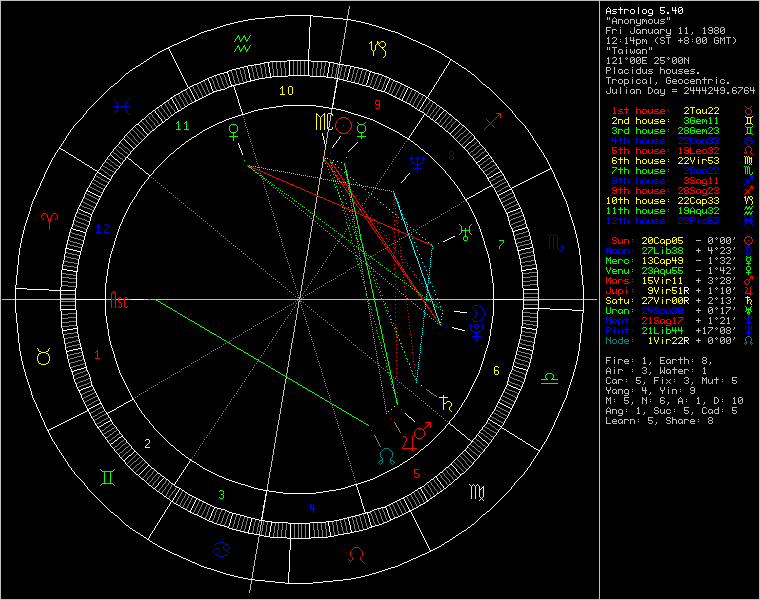The height and width of the screenshot is (600, 760).
Task: Select the North Node symbol in the wheel
Action: (x=386, y=457)
